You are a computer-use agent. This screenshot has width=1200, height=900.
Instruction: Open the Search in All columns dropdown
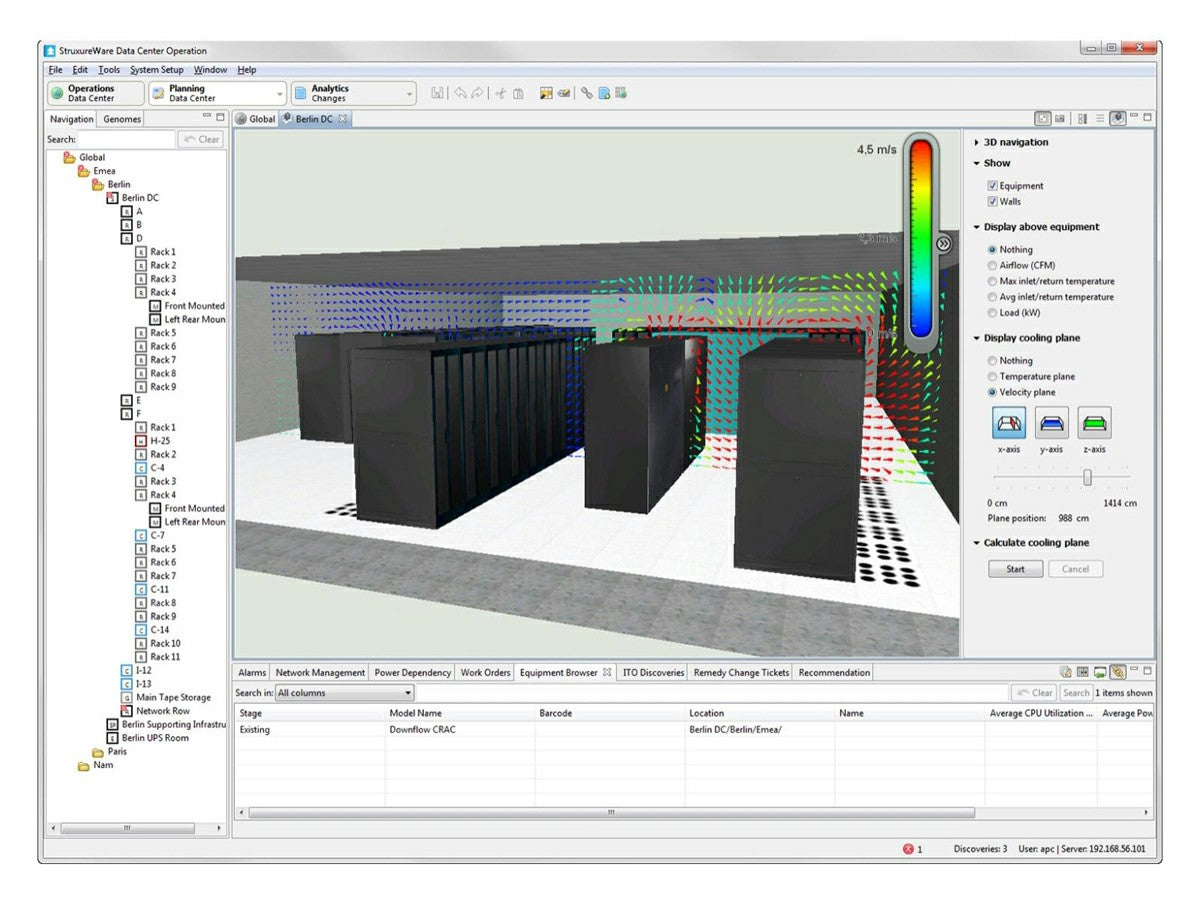[344, 693]
